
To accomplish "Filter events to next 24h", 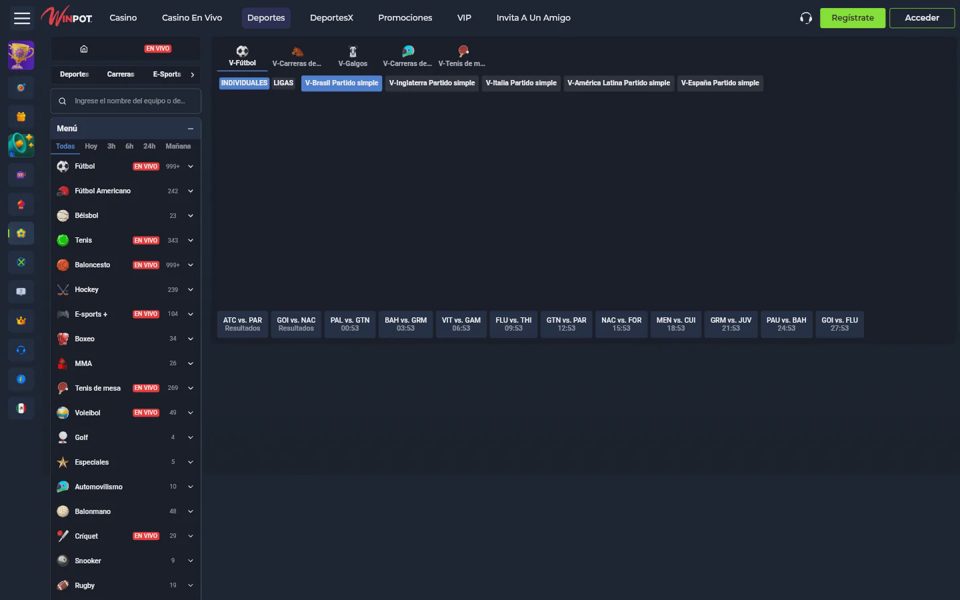I will point(149,146).
